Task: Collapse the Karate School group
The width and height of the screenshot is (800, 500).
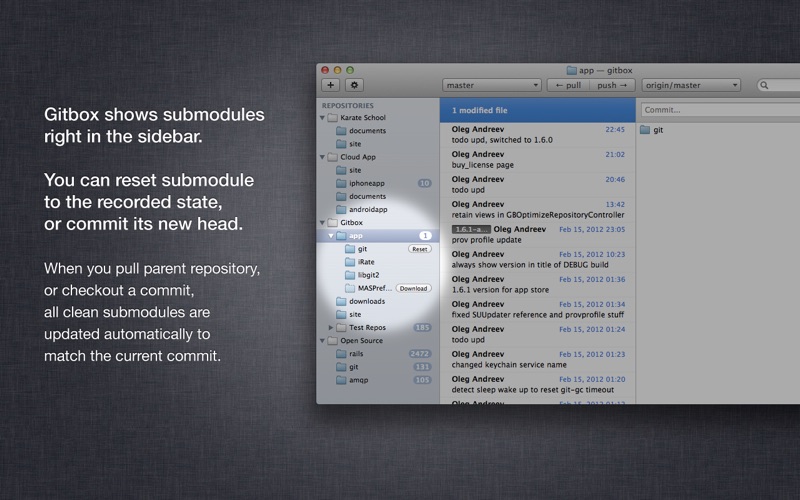Action: tap(322, 118)
